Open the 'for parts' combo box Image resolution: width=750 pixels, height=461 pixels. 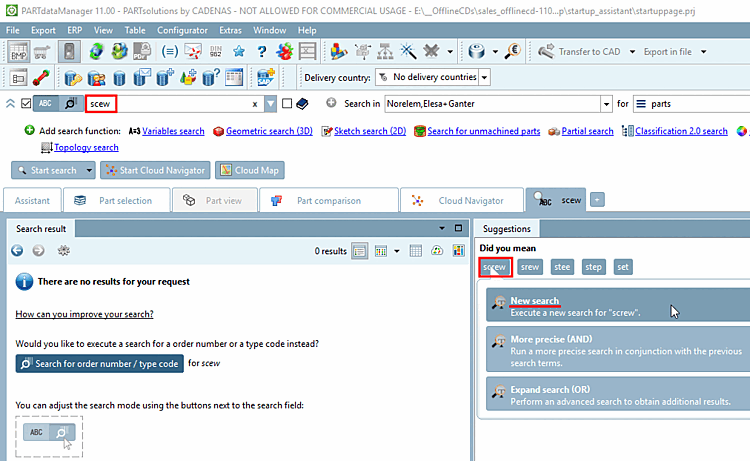click(x=692, y=104)
